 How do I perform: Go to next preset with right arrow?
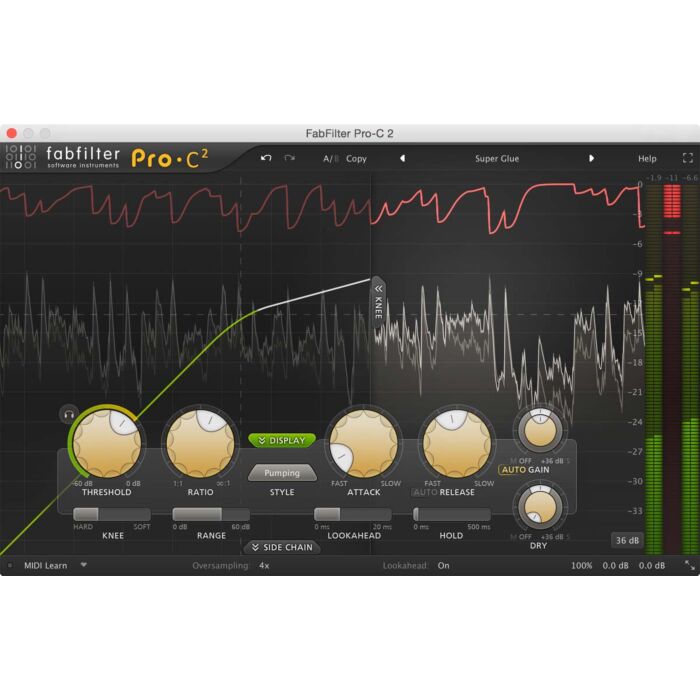pos(591,158)
